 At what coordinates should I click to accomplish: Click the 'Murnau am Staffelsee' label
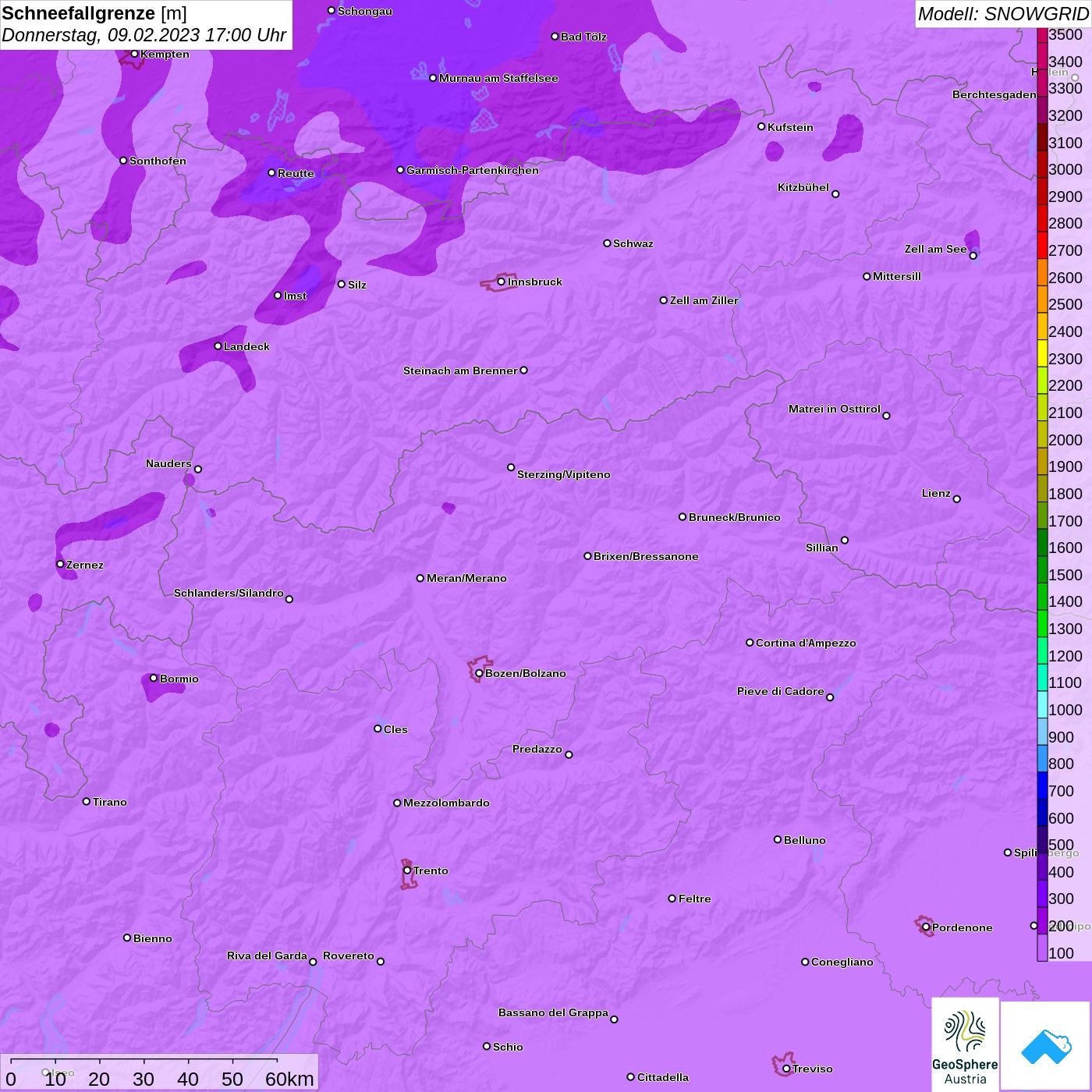498,78
